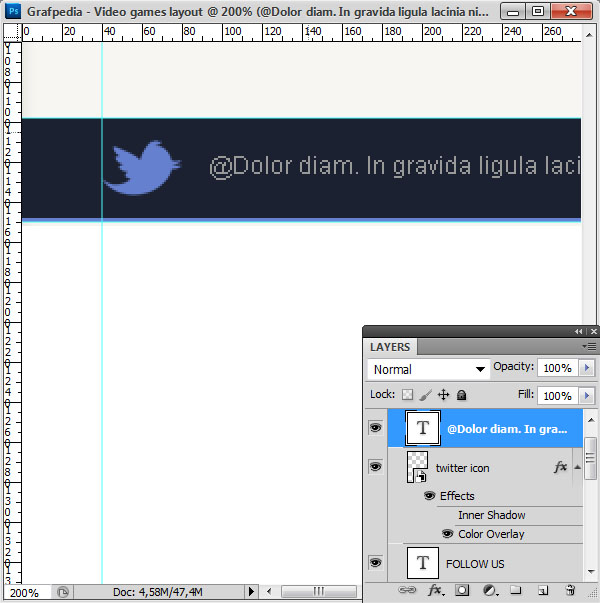Click the Effects label
The height and width of the screenshot is (603, 600).
(x=457, y=496)
